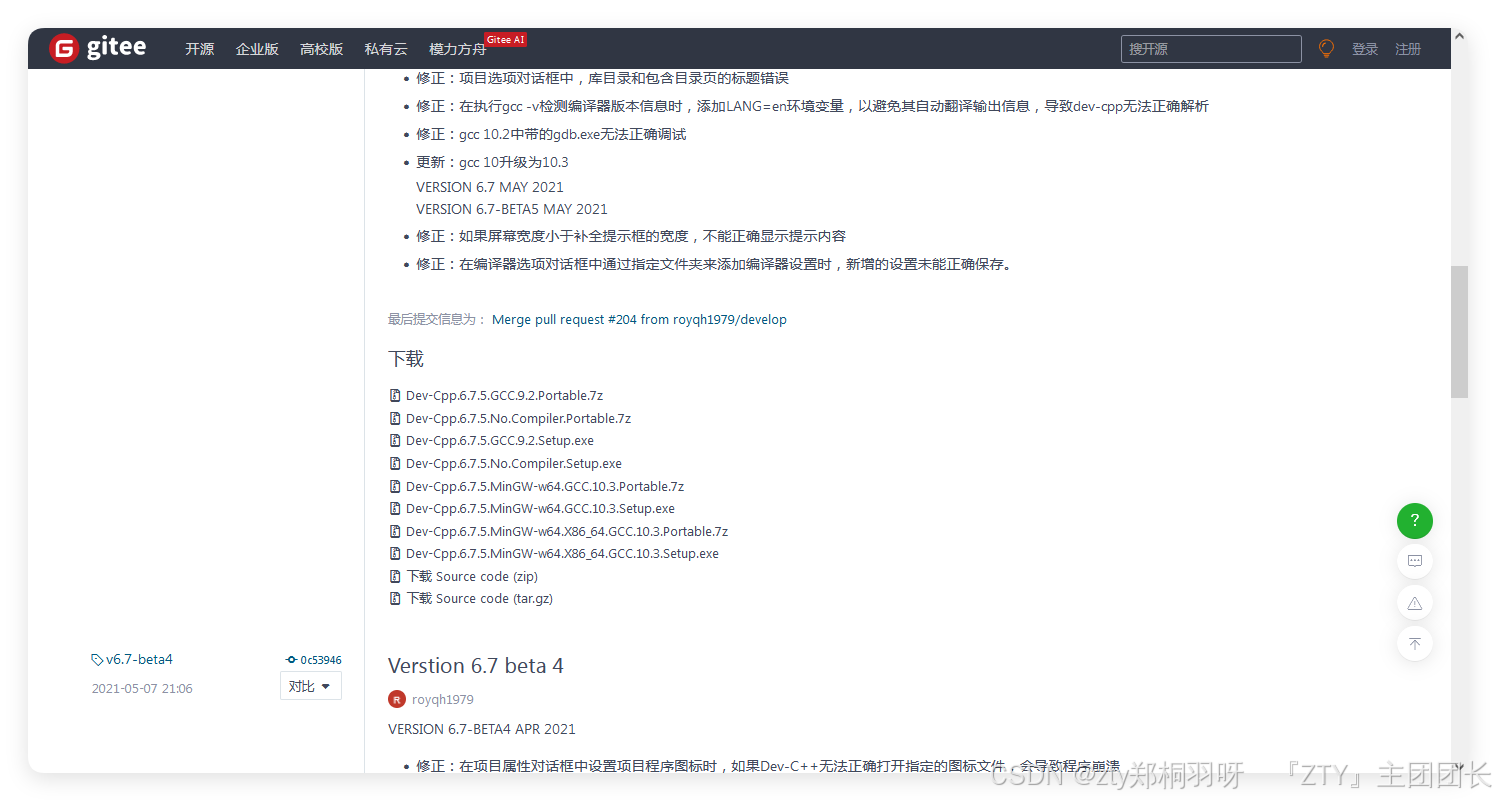Download Source code (tar.gz)
The image size is (1496, 801).
pos(479,599)
